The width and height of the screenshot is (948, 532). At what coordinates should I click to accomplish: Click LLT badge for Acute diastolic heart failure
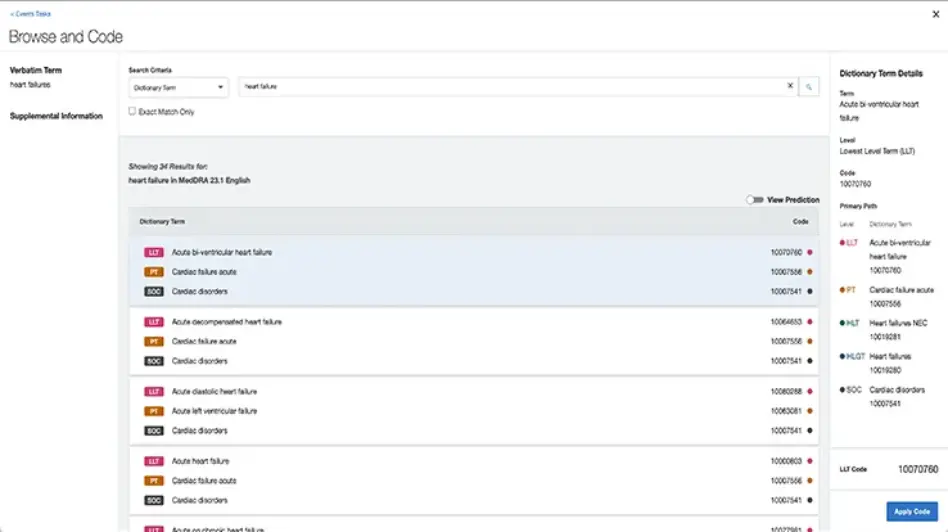click(153, 392)
